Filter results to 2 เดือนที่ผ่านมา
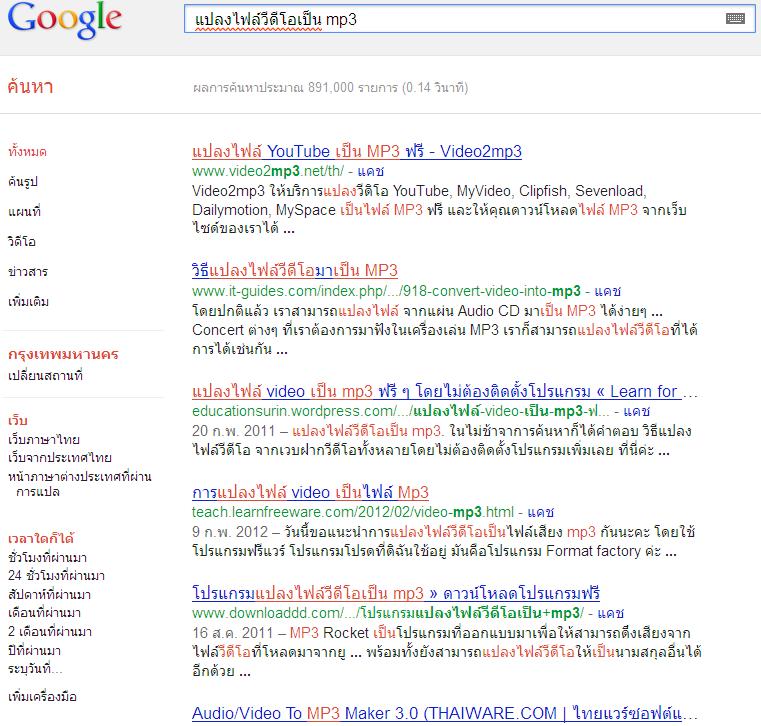Screen dimensions: 761x726 click(50, 632)
